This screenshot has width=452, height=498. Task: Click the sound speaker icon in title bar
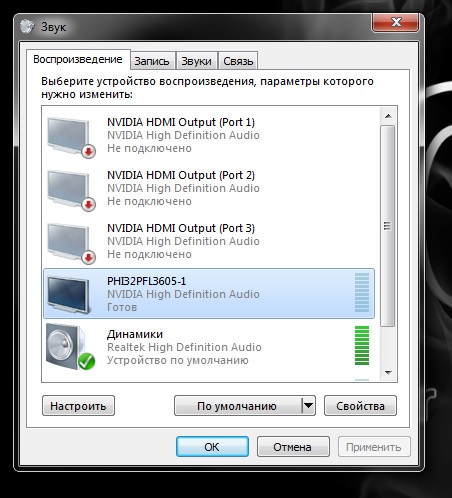(x=27, y=26)
